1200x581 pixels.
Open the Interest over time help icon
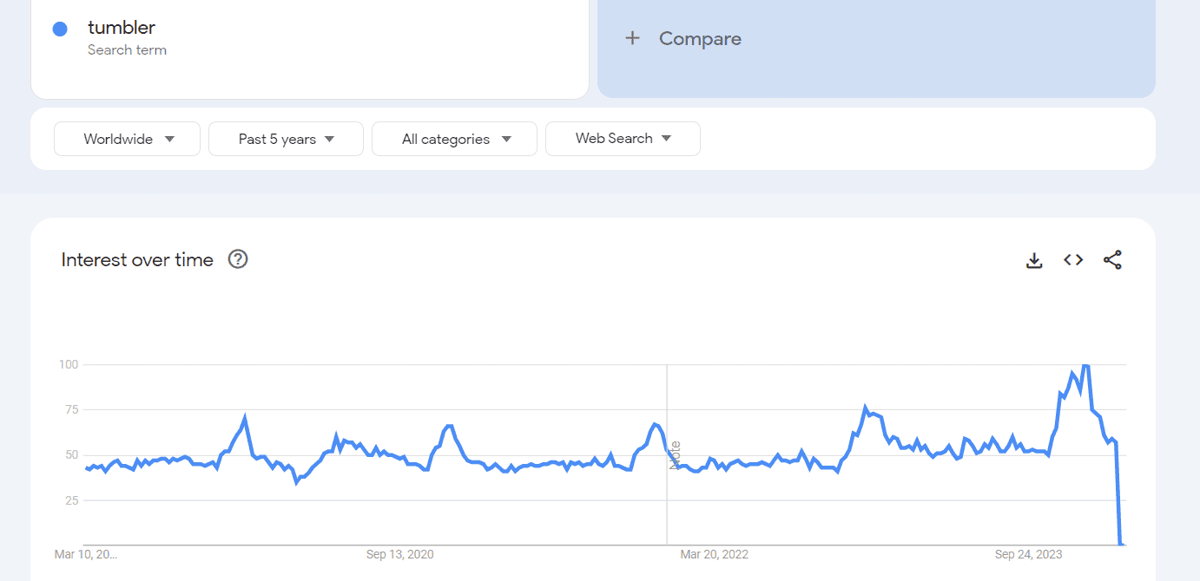(x=238, y=259)
